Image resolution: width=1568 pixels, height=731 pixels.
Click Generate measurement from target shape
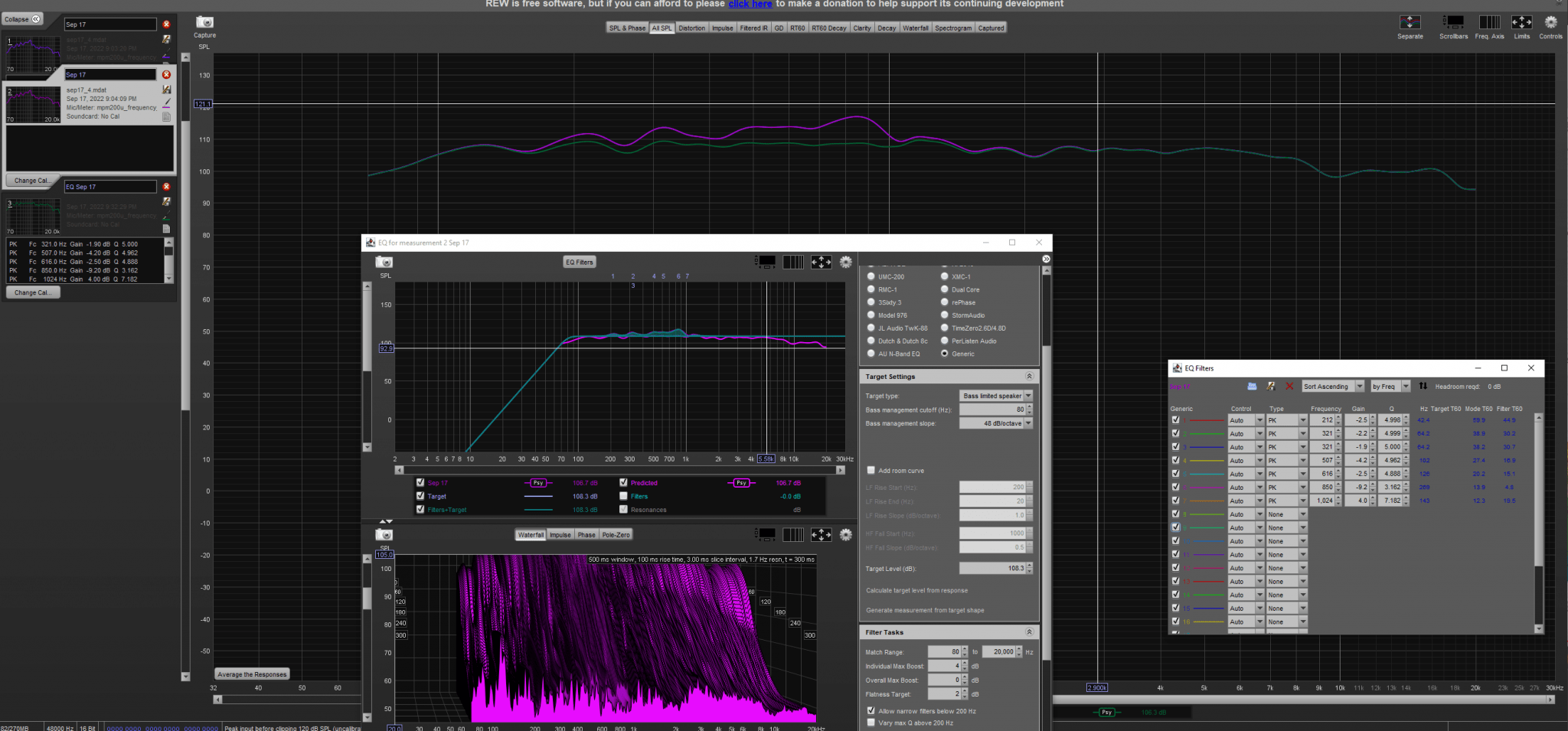925,610
